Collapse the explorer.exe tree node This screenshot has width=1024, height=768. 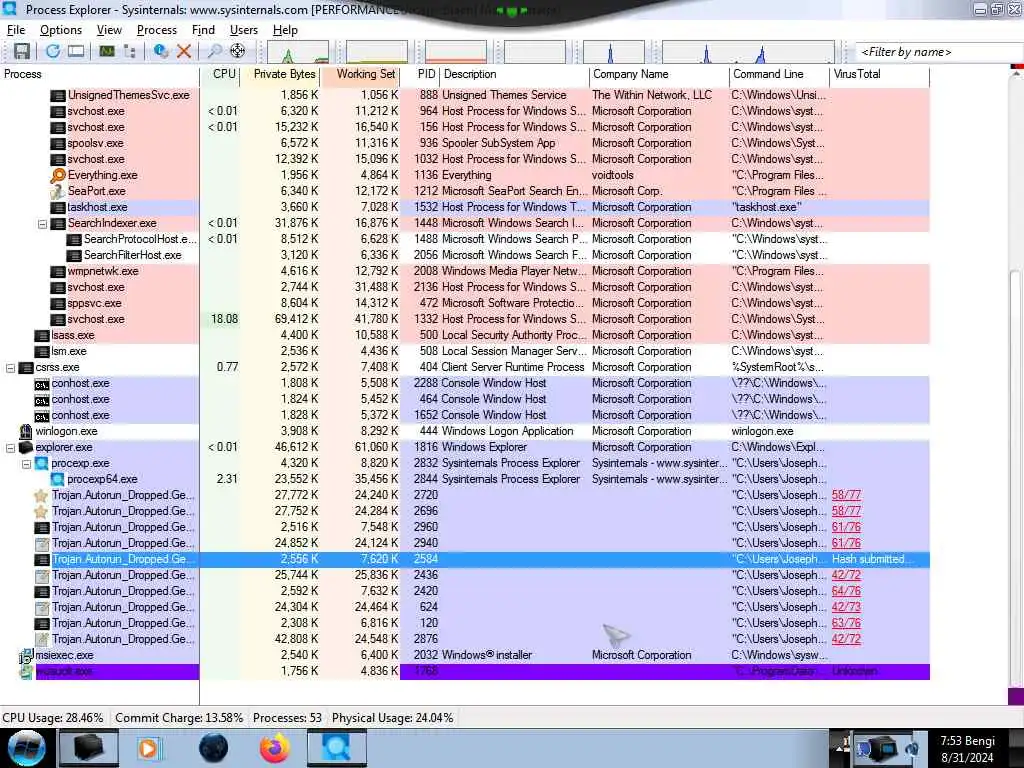coord(10,448)
